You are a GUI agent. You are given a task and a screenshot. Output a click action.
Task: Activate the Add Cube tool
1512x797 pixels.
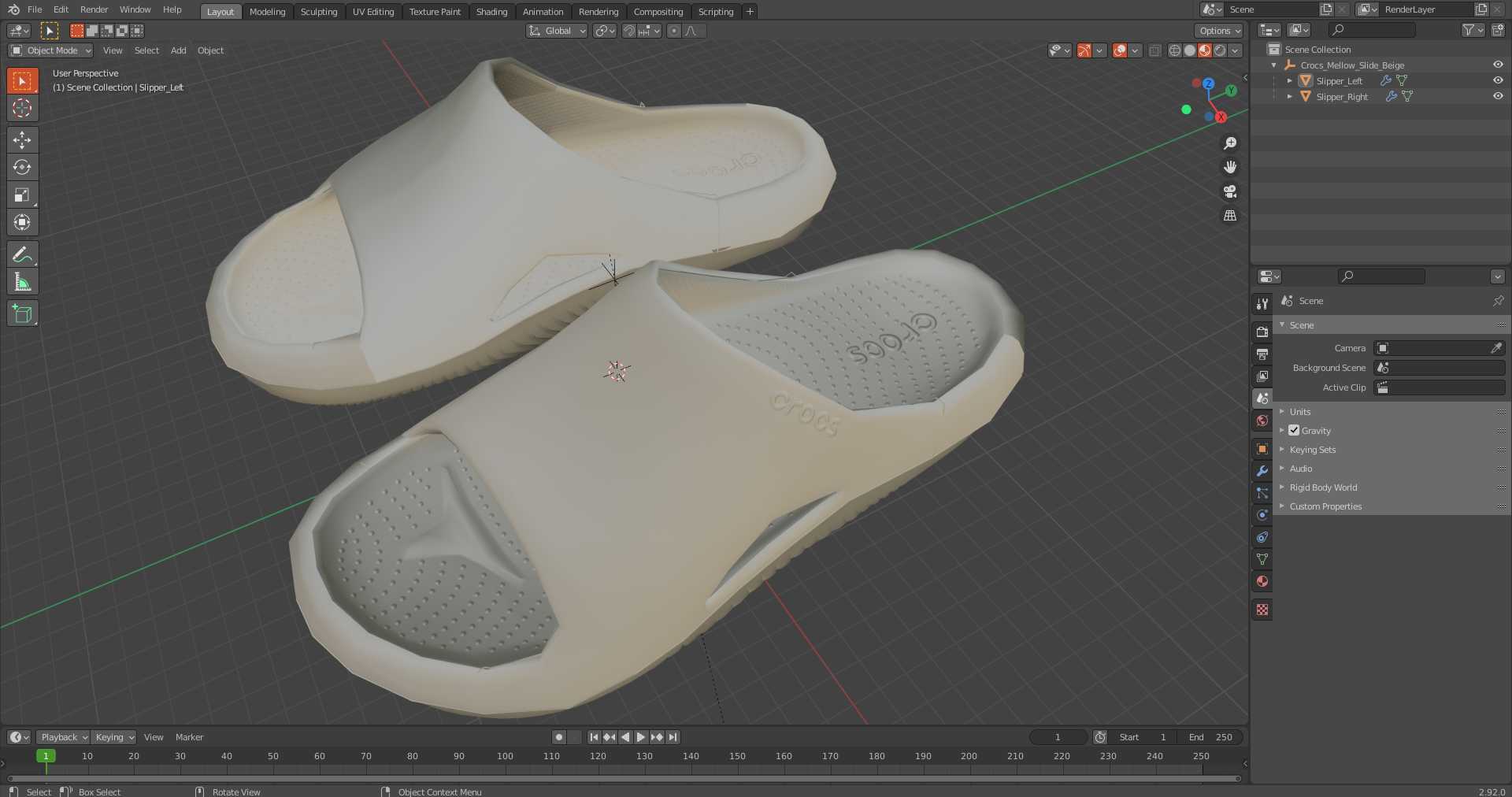(22, 313)
